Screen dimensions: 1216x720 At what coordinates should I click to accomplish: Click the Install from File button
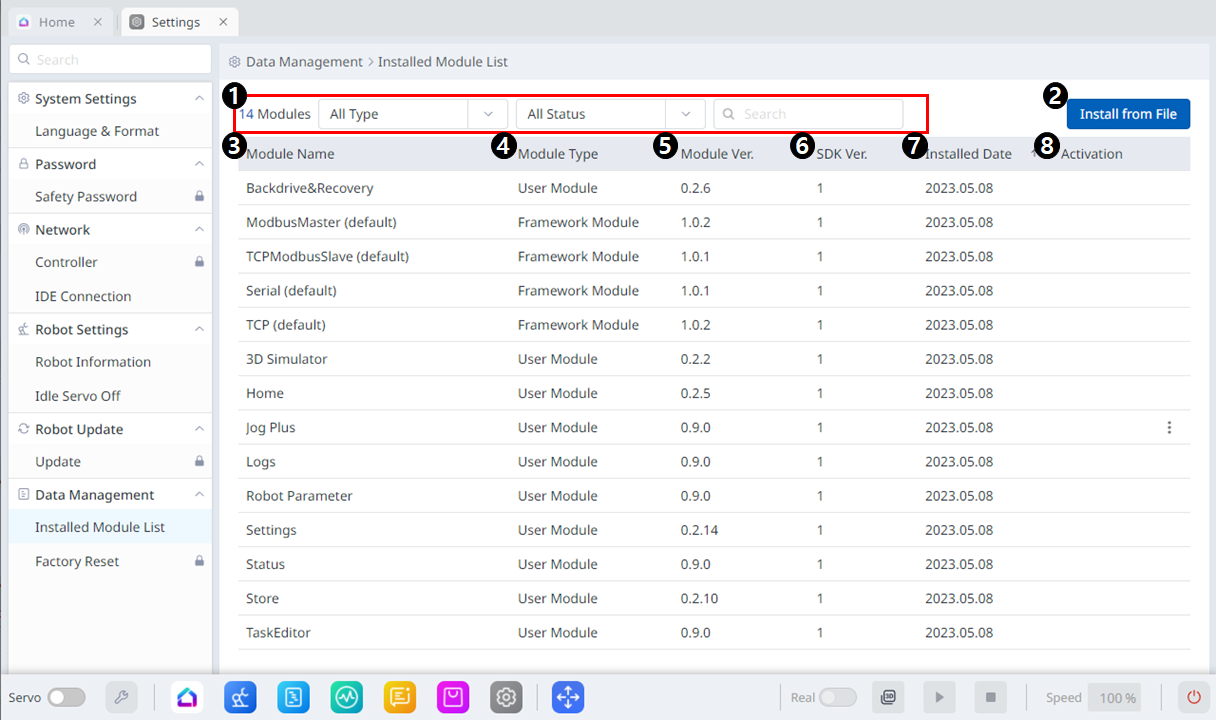pyautogui.click(x=1128, y=114)
